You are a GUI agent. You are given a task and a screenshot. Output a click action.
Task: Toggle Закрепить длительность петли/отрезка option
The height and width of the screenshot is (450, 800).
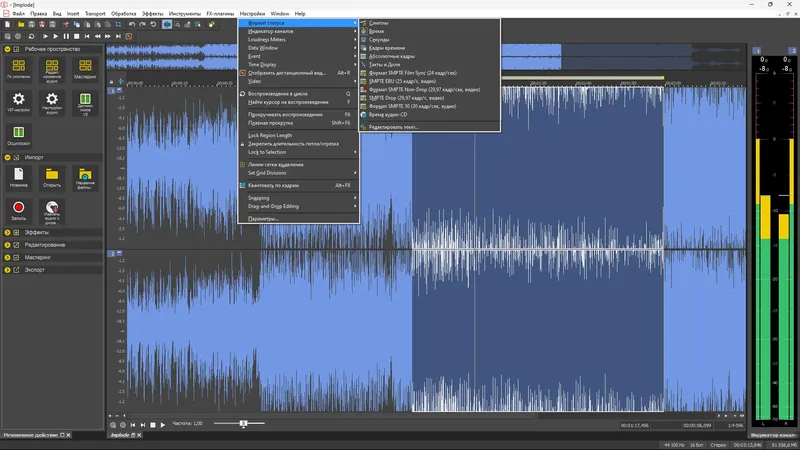(293, 143)
